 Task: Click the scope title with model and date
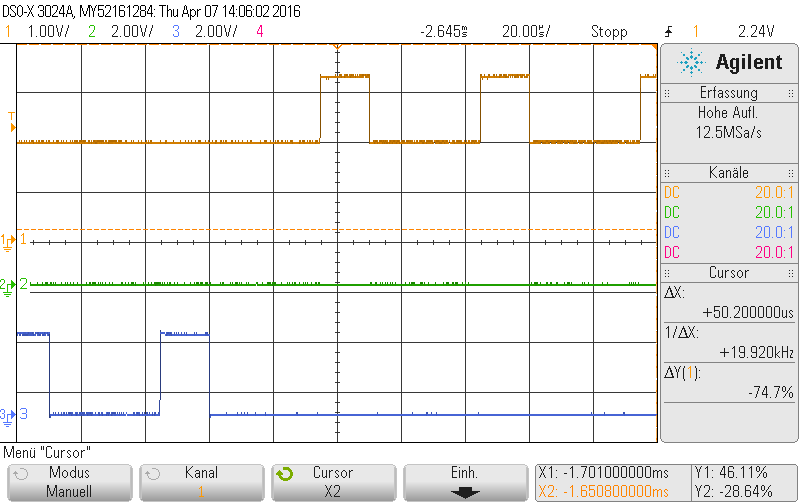(x=152, y=11)
